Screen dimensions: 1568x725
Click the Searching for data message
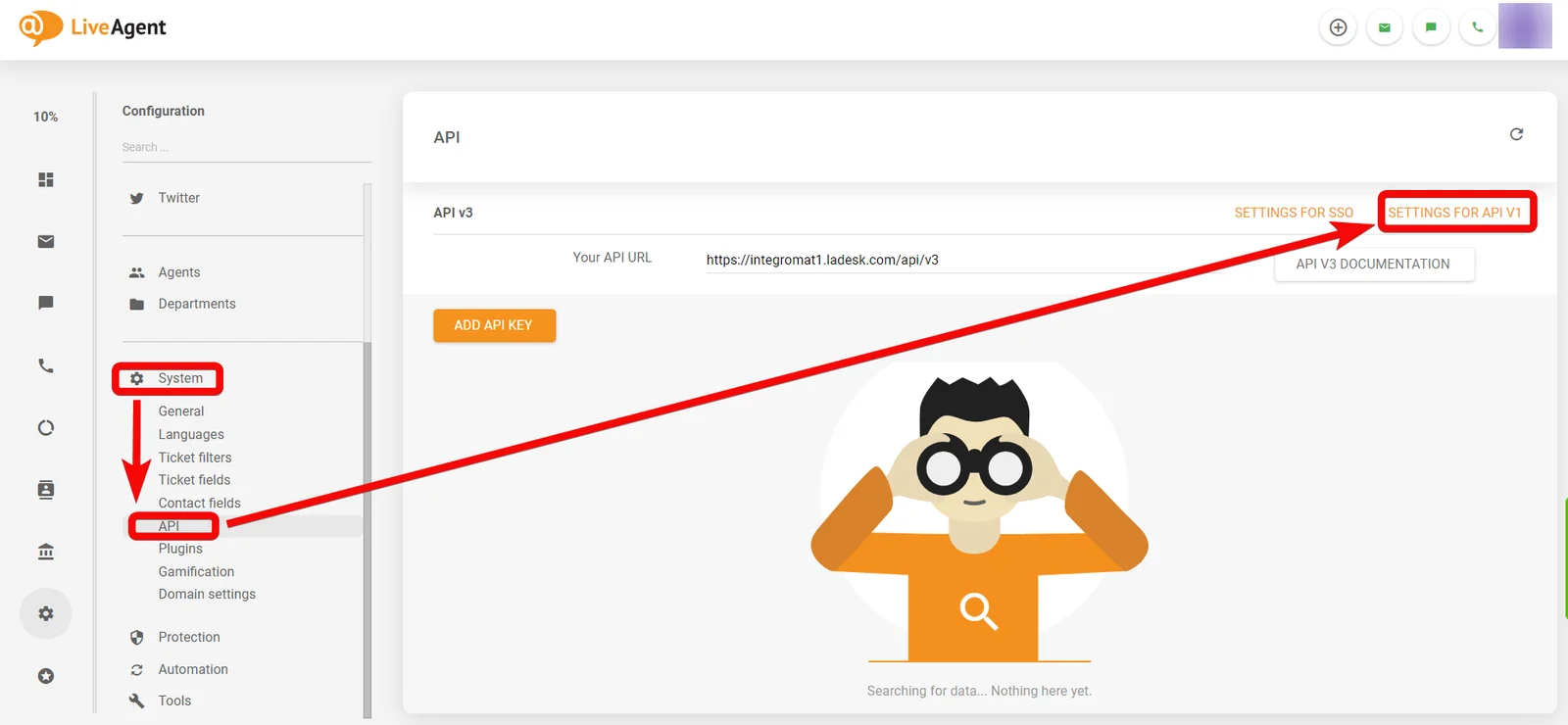click(979, 691)
